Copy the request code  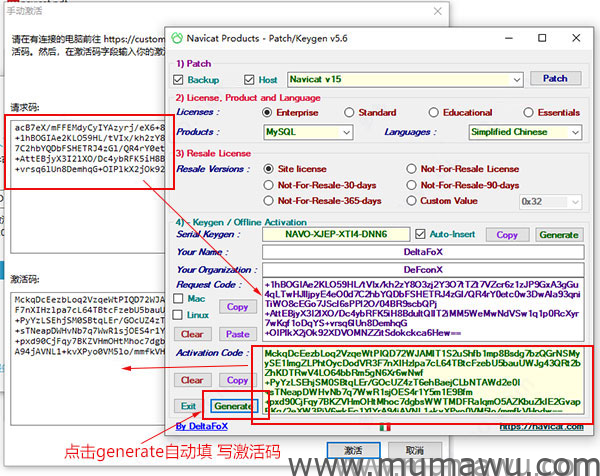pyautogui.click(x=238, y=307)
